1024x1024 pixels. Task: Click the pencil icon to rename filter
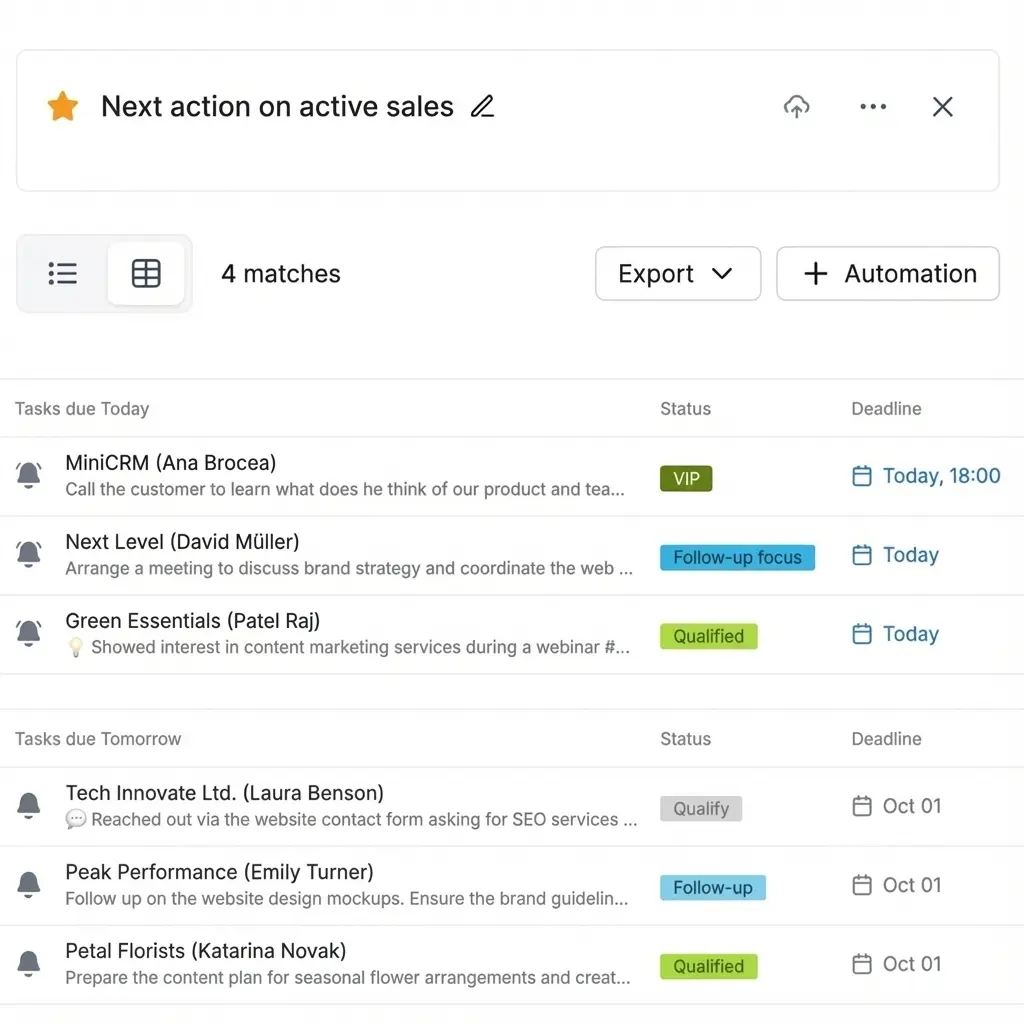tap(483, 107)
